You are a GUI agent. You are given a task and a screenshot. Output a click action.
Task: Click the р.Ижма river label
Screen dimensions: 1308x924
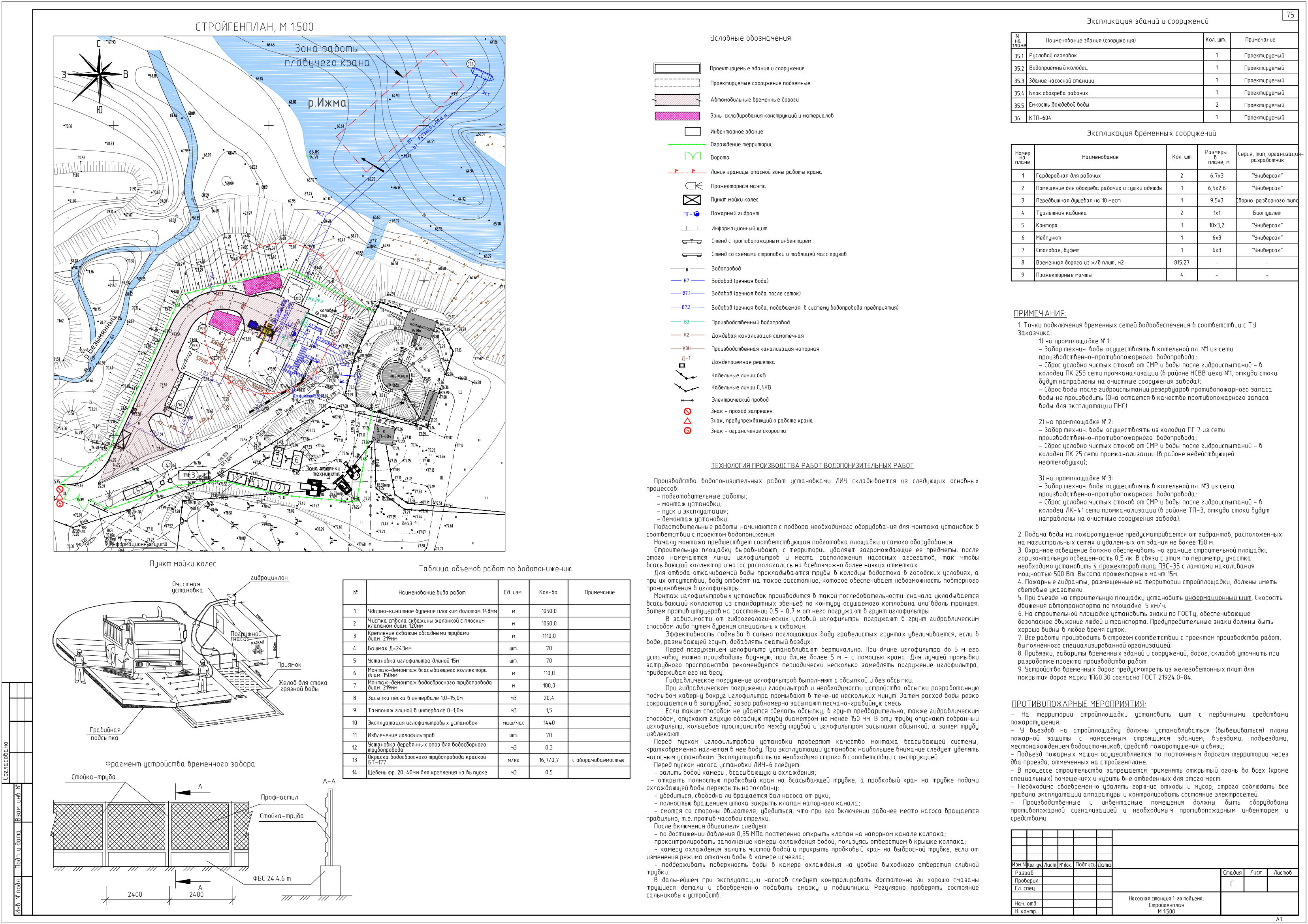pyautogui.click(x=327, y=103)
